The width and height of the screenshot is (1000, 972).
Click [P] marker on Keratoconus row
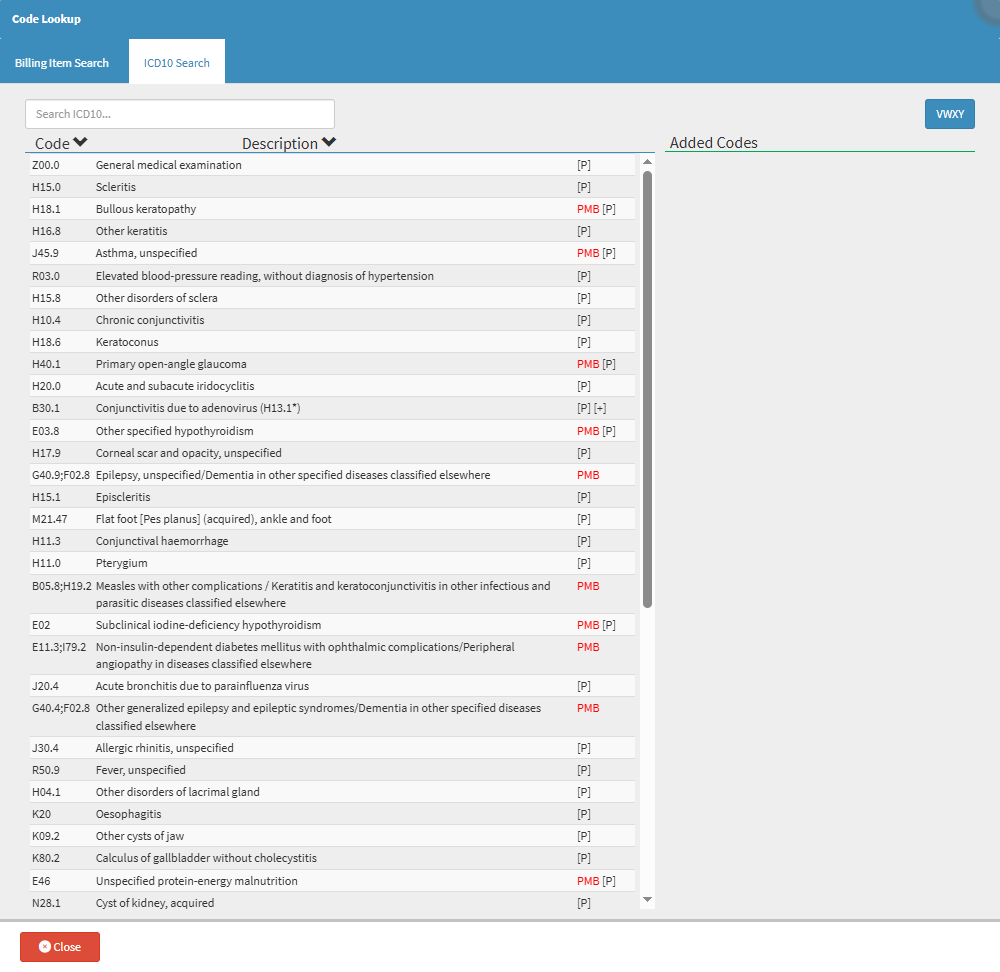coord(584,342)
